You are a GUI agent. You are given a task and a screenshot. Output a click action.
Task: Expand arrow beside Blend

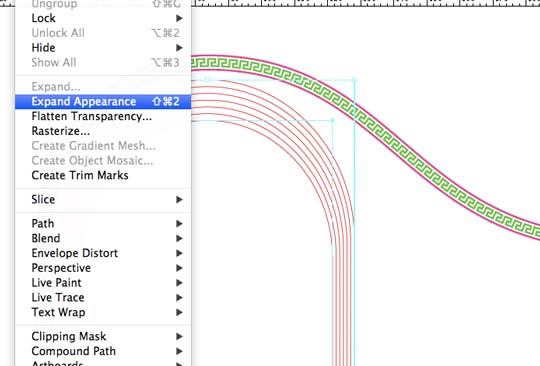pos(179,239)
